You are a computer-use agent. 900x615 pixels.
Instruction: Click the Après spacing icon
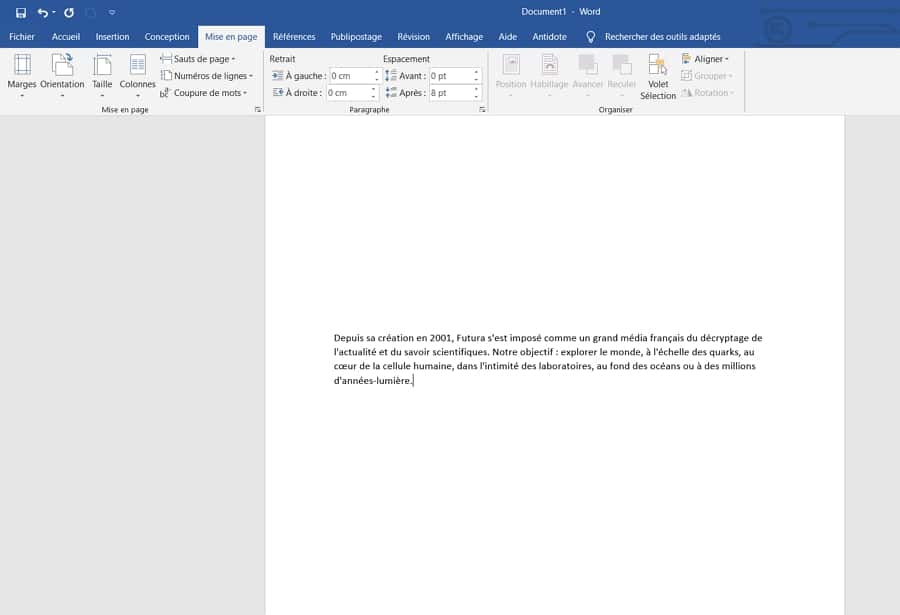tap(391, 92)
